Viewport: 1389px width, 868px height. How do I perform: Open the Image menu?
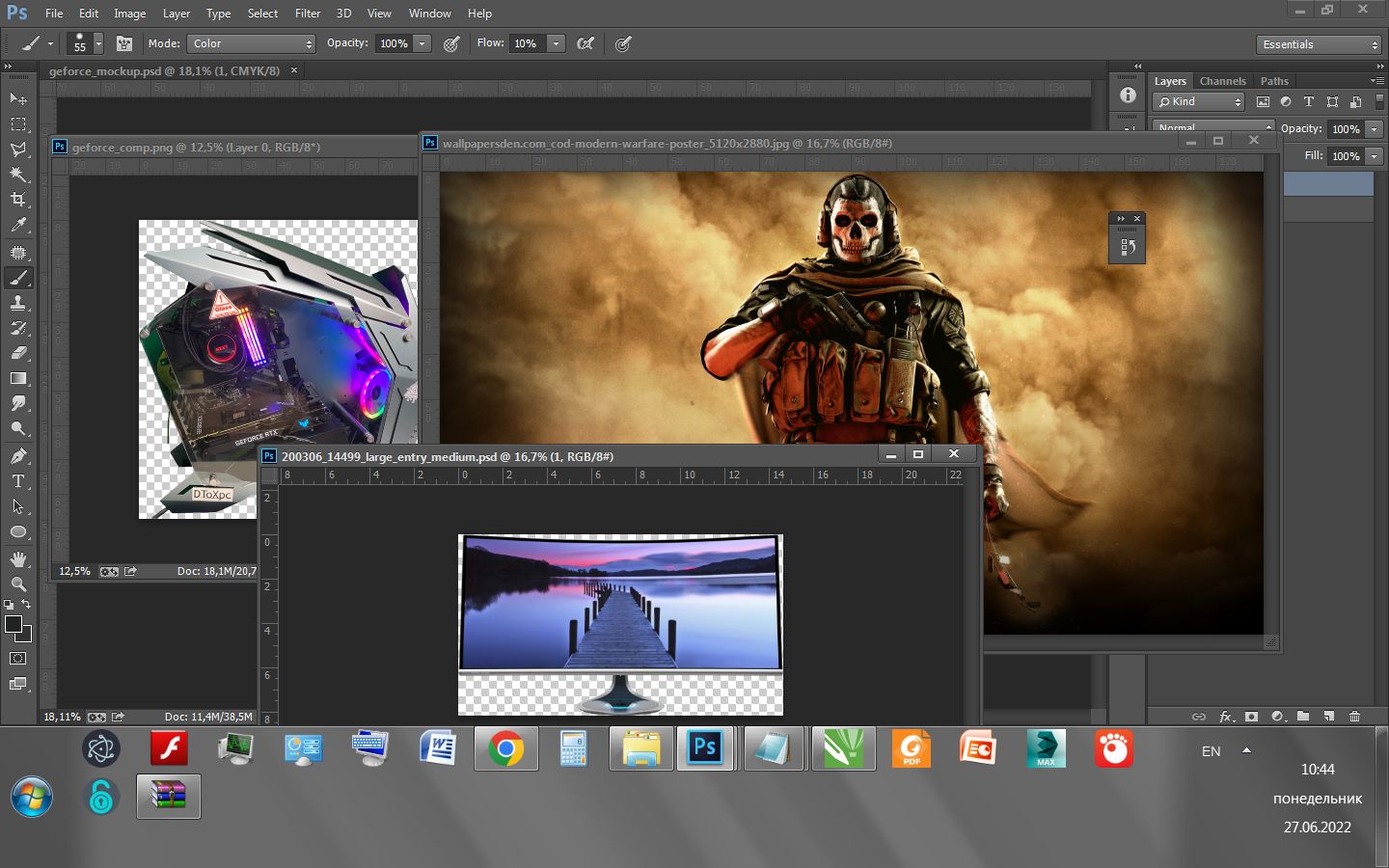click(x=130, y=14)
